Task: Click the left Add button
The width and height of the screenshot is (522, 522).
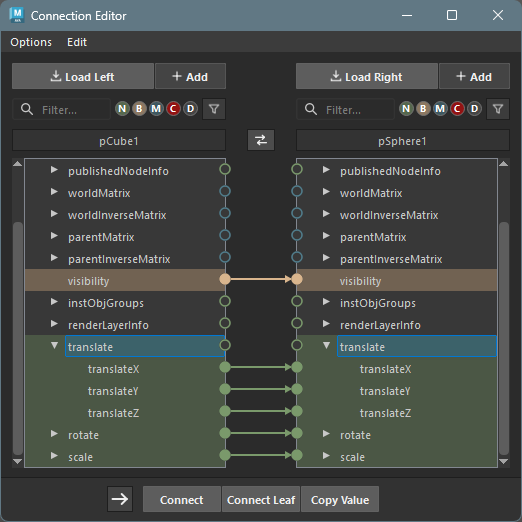Action: tap(190, 76)
